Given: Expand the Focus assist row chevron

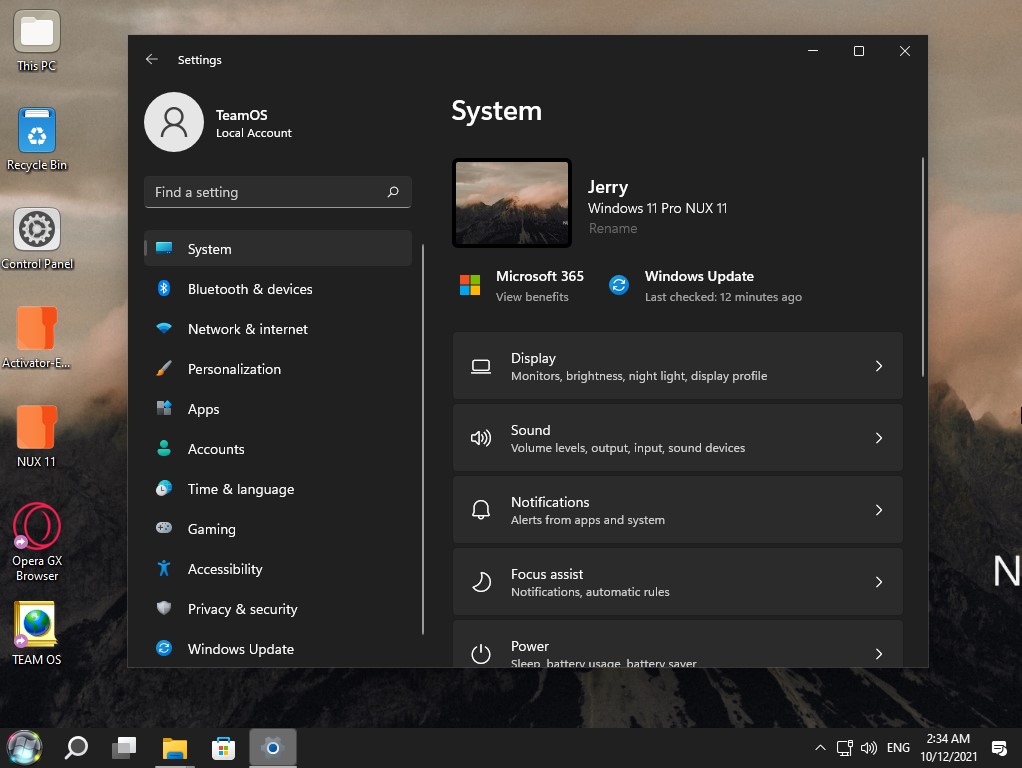Looking at the screenshot, I should [x=879, y=582].
